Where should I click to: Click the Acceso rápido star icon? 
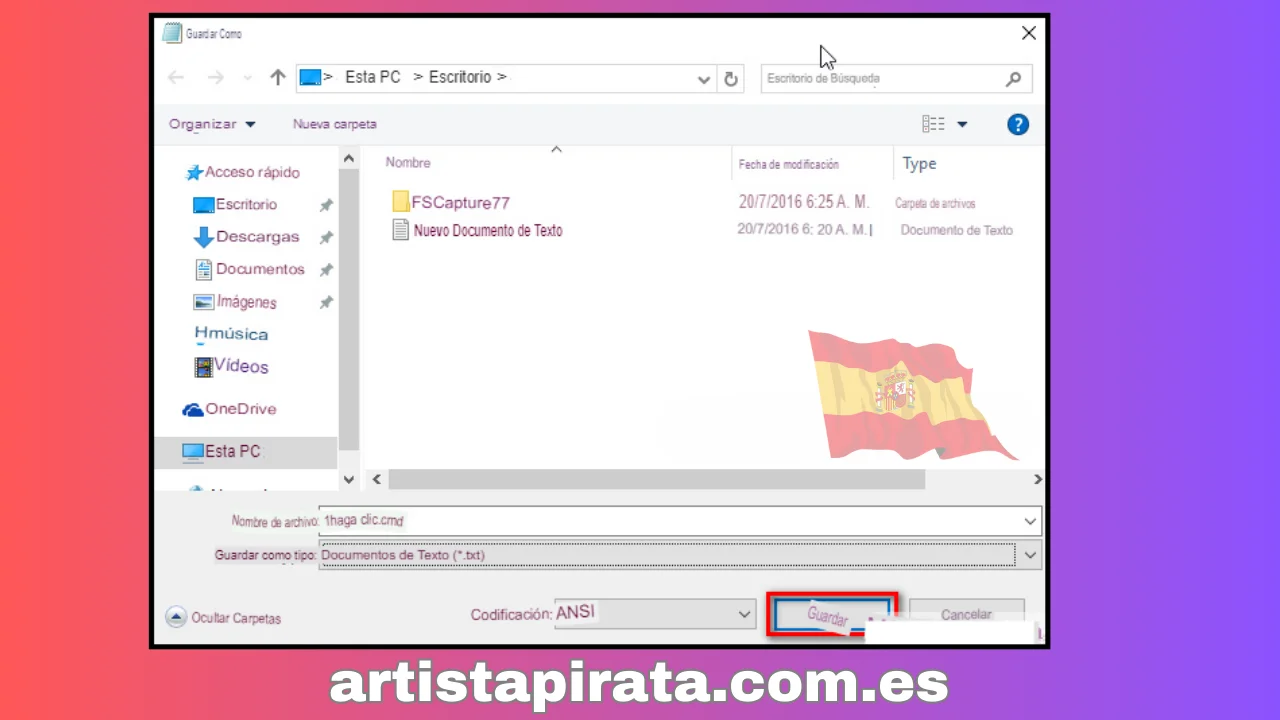coord(194,173)
